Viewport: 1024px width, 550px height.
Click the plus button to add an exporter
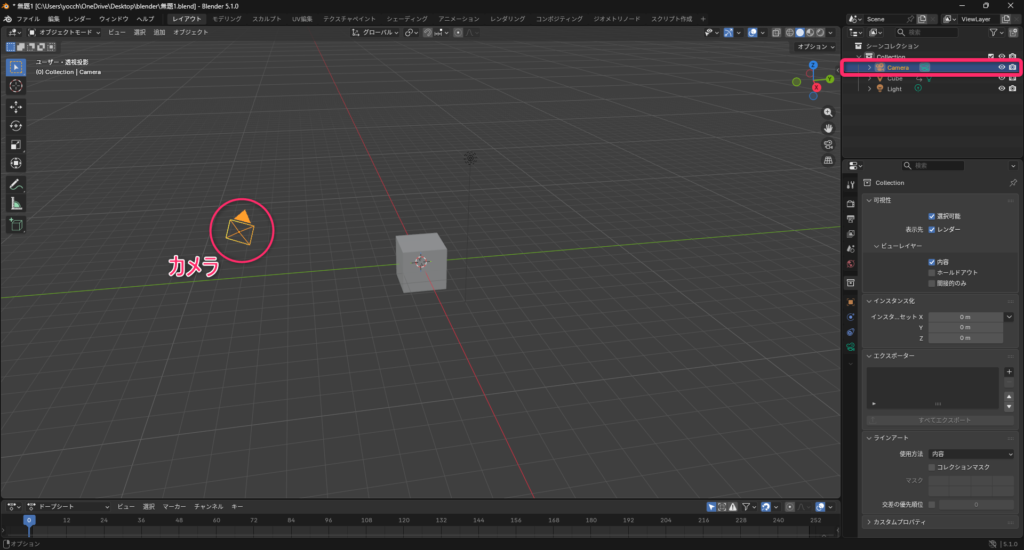click(1009, 372)
